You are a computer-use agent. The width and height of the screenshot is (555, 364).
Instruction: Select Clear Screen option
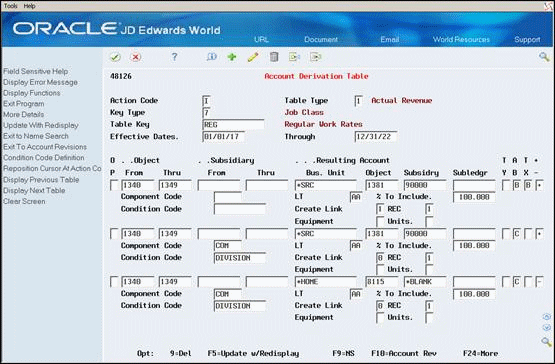tap(24, 201)
